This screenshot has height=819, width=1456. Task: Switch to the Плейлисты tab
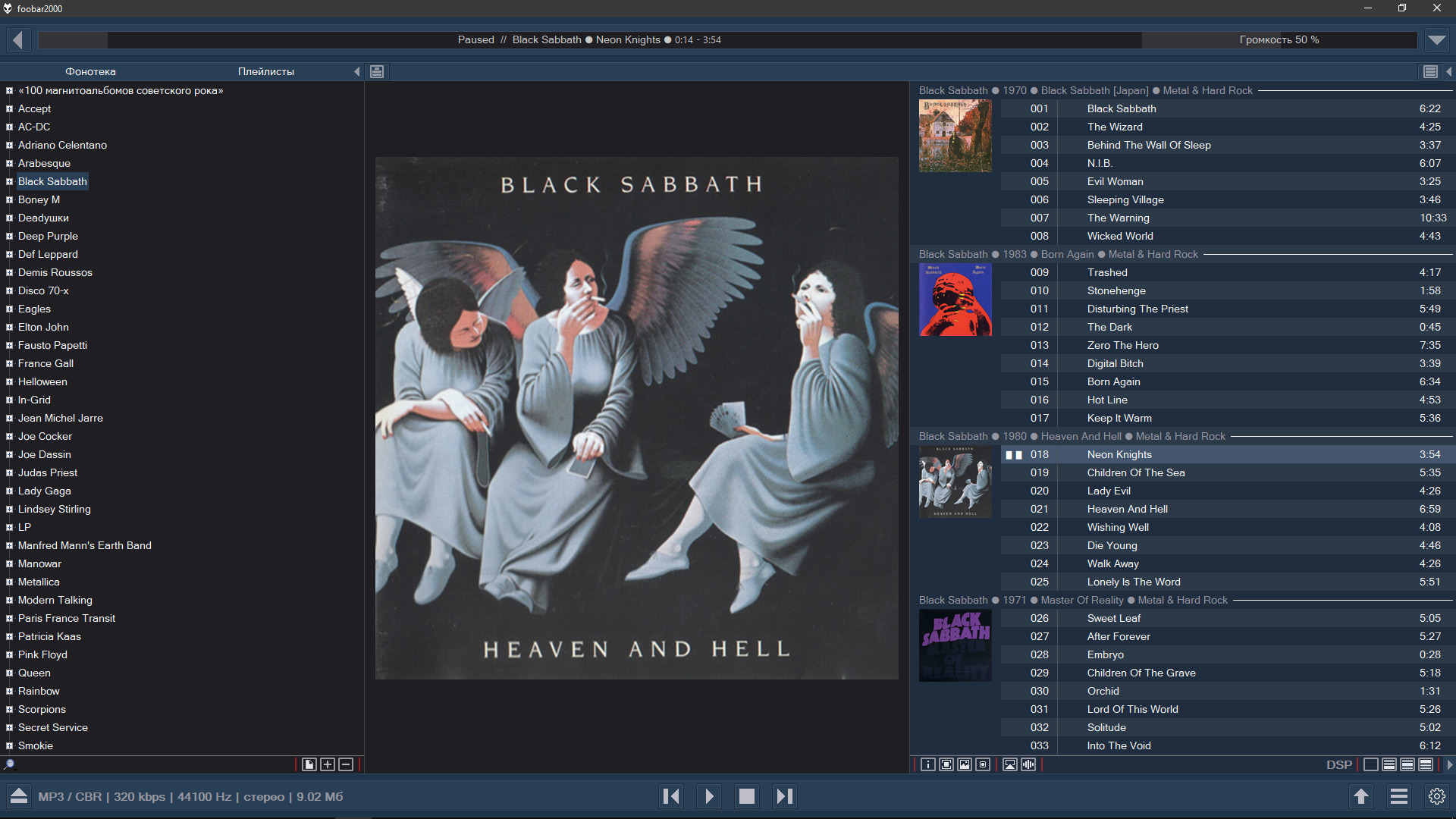pos(265,71)
